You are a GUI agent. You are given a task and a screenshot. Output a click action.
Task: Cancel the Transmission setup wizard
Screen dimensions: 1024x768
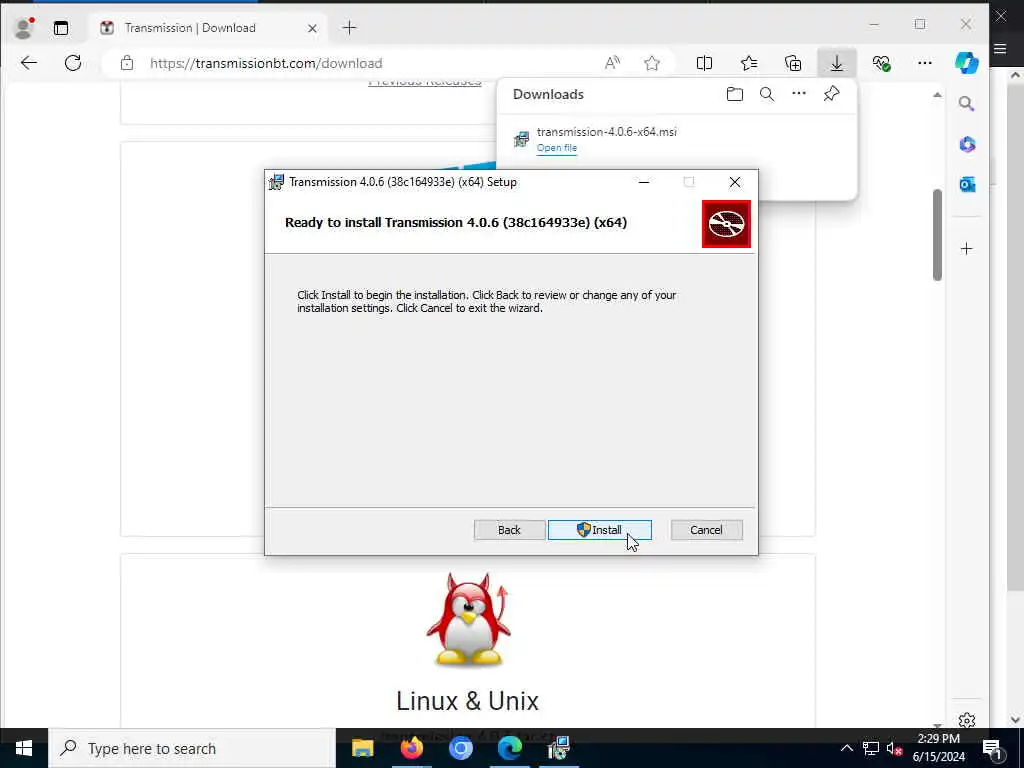(x=706, y=530)
